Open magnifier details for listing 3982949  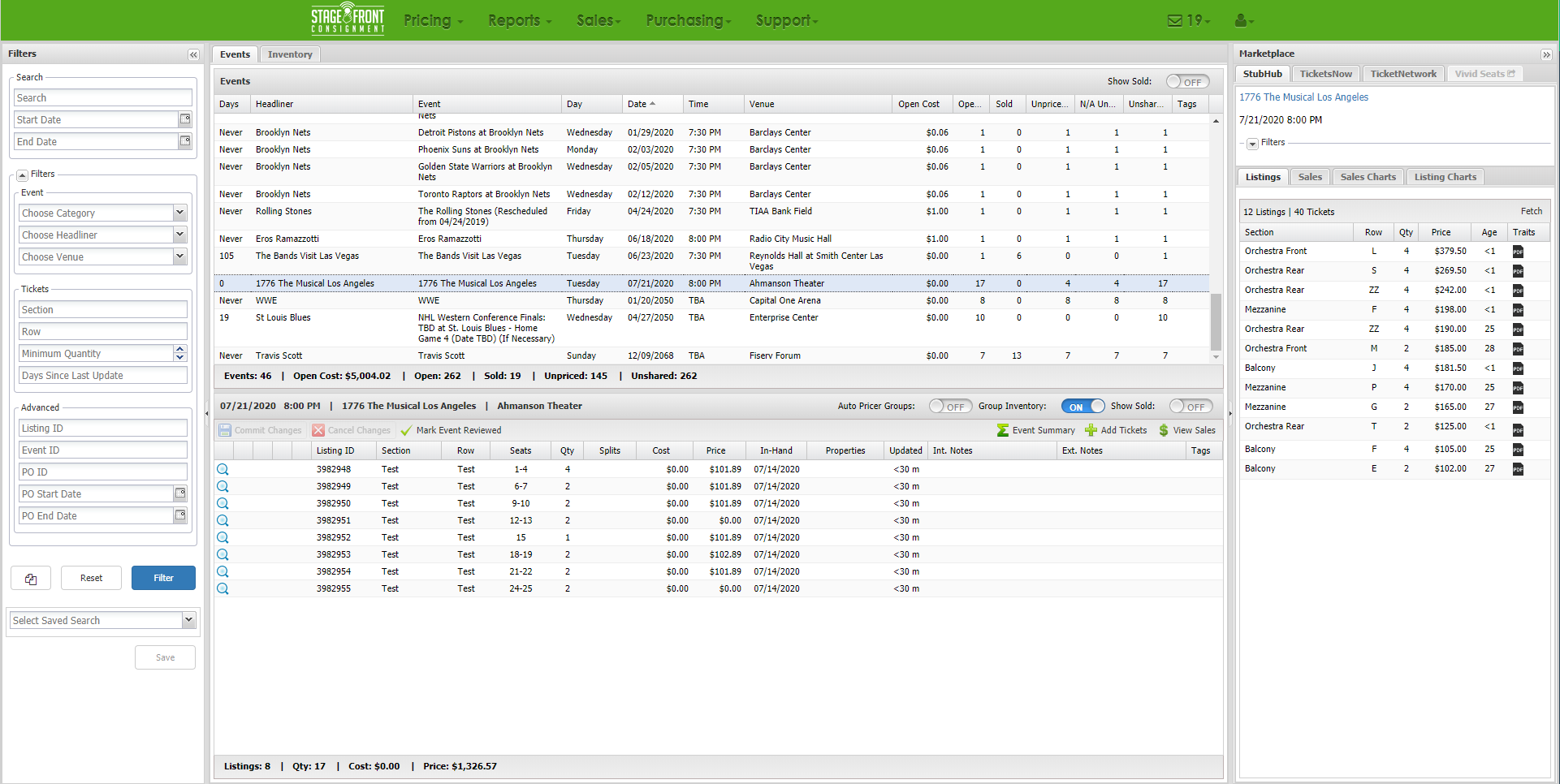pyautogui.click(x=223, y=486)
